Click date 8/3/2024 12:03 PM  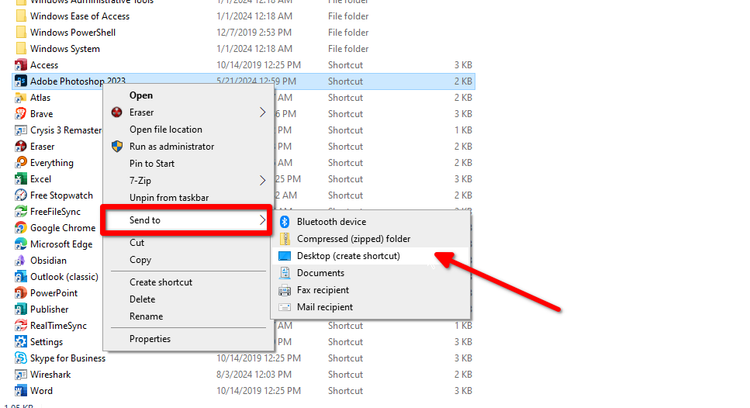(254, 375)
